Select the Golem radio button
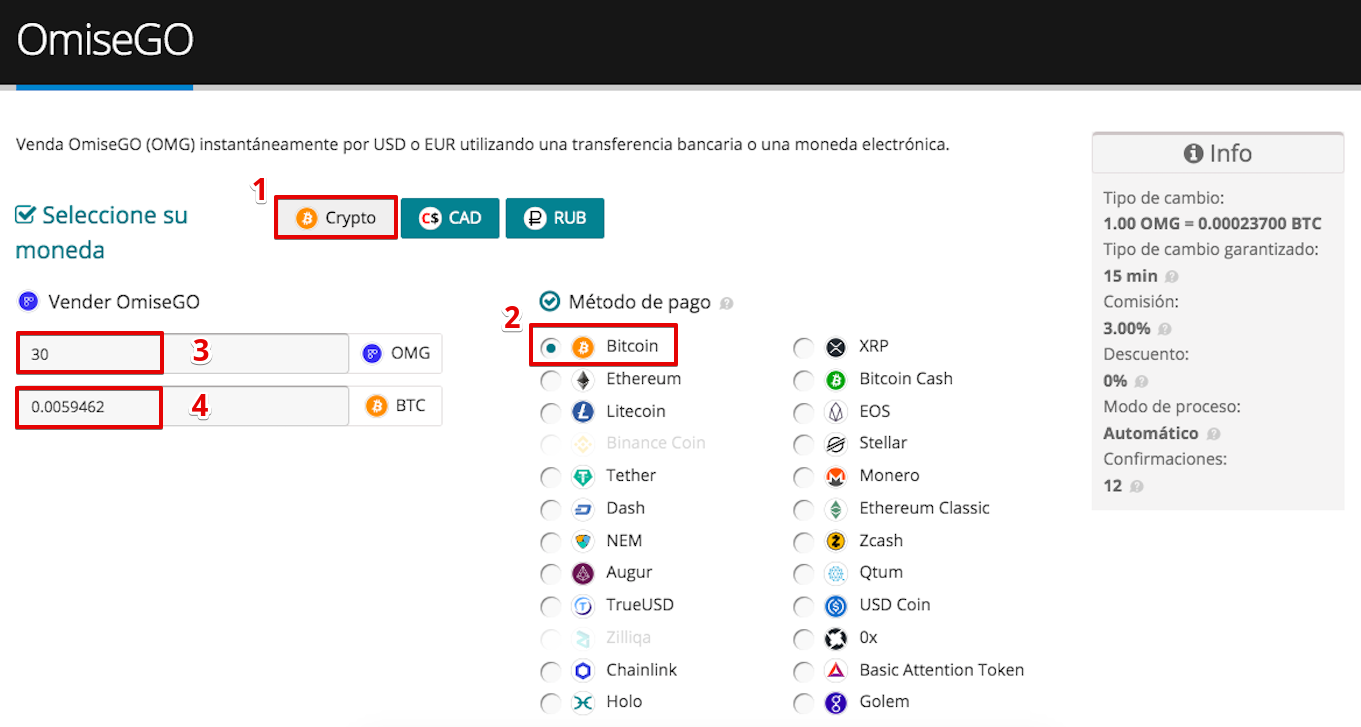The image size is (1361, 727). coord(803,703)
